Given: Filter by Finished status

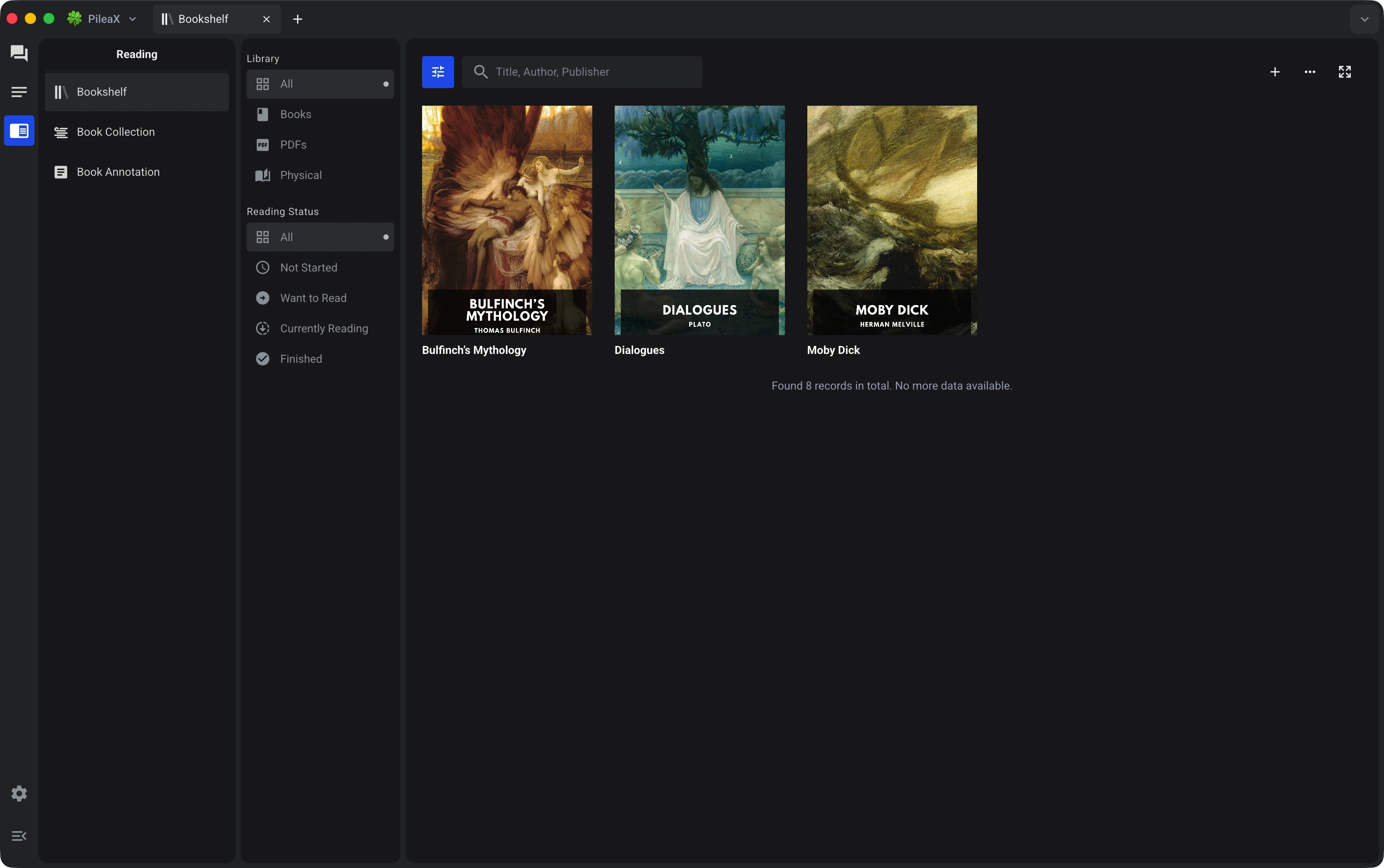Looking at the screenshot, I should 320,359.
